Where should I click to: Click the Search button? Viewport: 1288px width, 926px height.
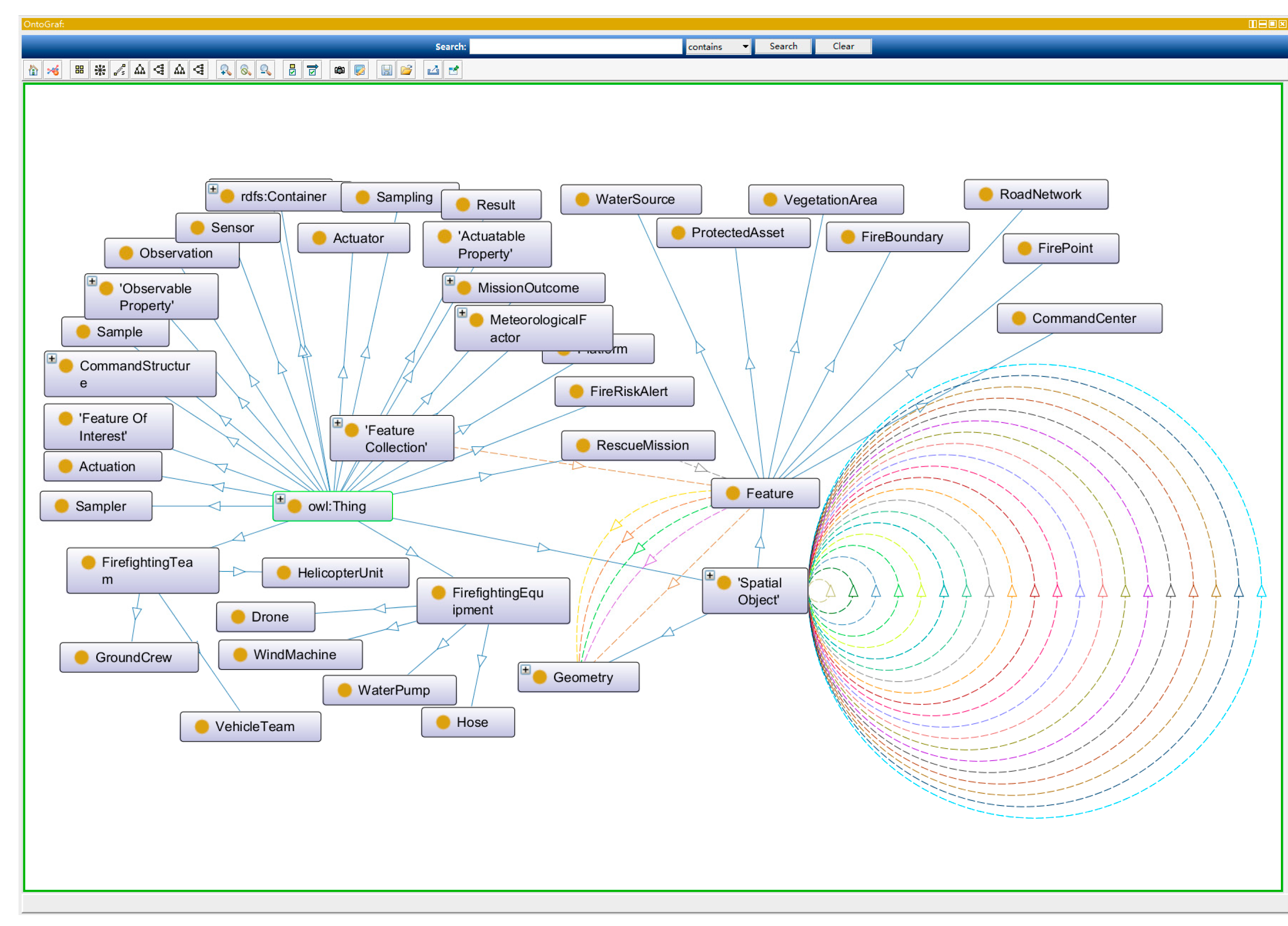point(783,46)
